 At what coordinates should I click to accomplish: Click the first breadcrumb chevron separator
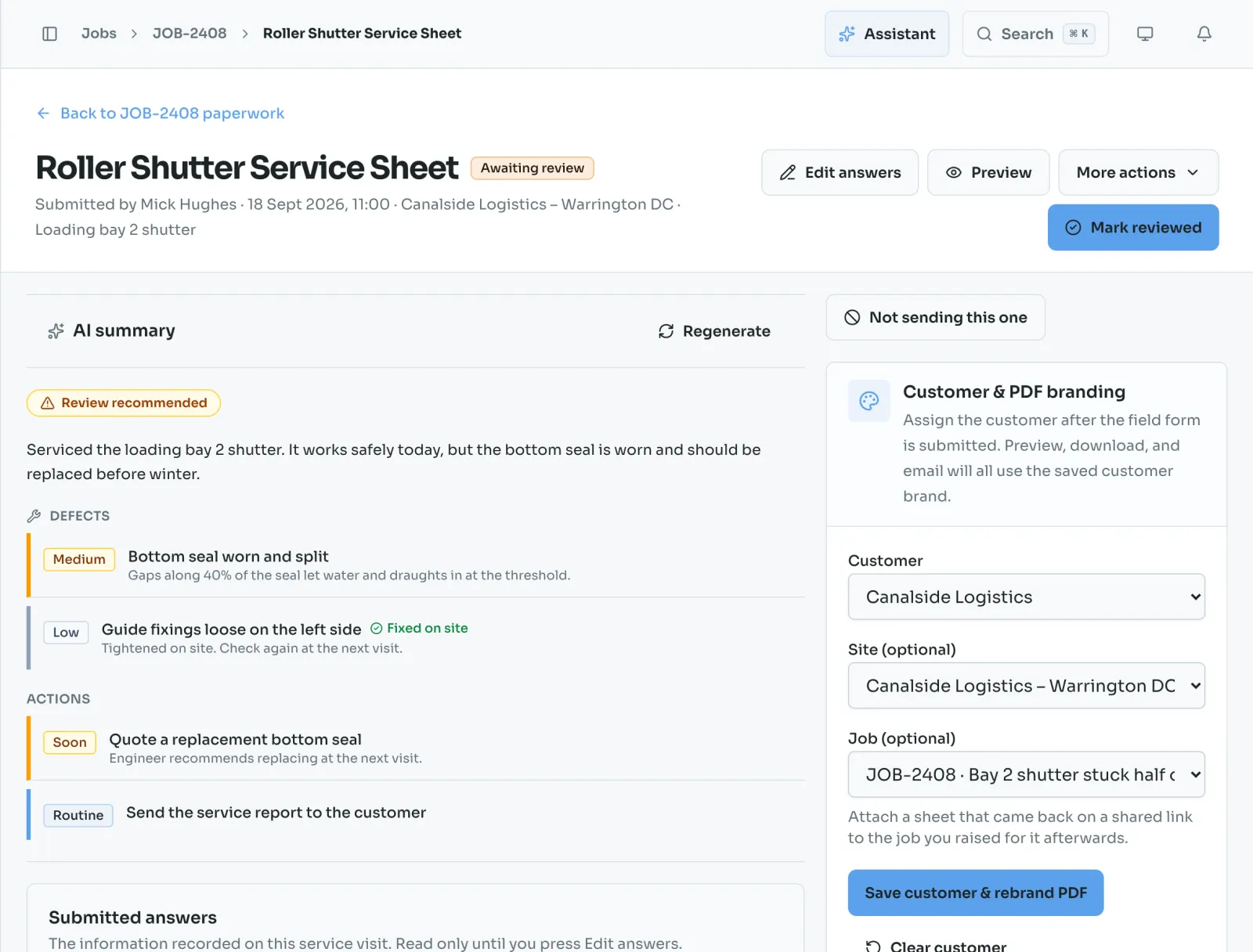point(135,34)
